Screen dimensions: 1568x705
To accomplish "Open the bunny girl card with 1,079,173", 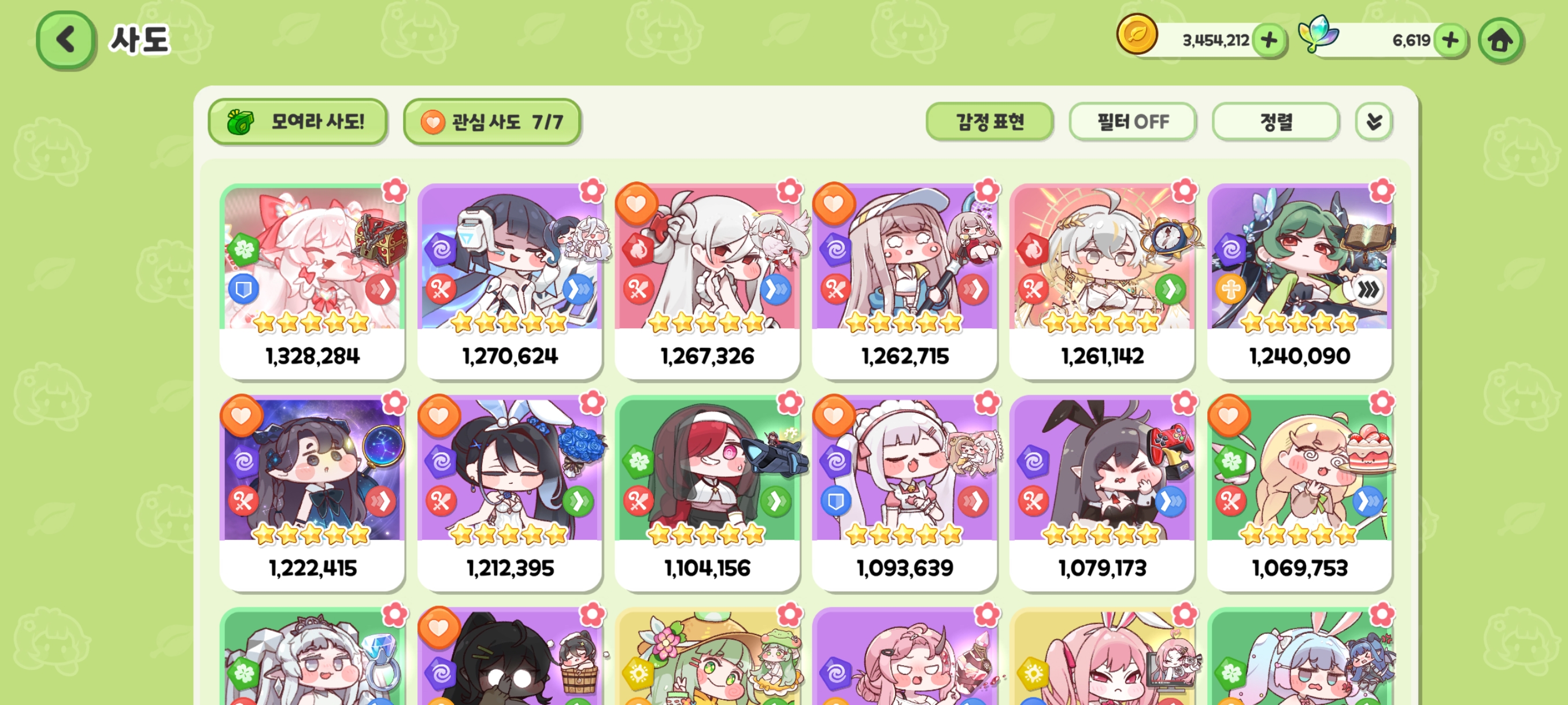I will [x=1102, y=493].
